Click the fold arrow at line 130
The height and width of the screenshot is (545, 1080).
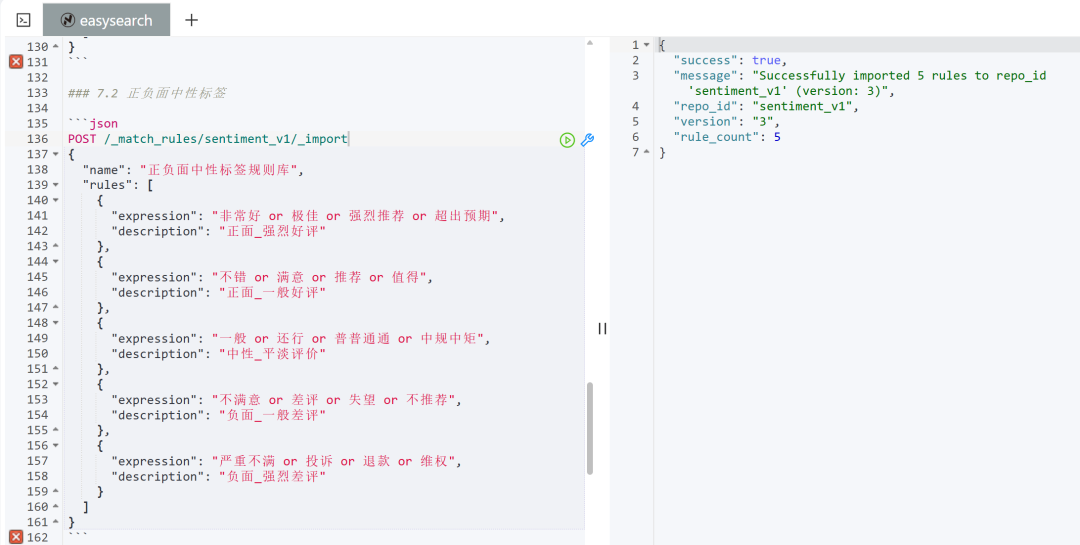tap(56, 47)
